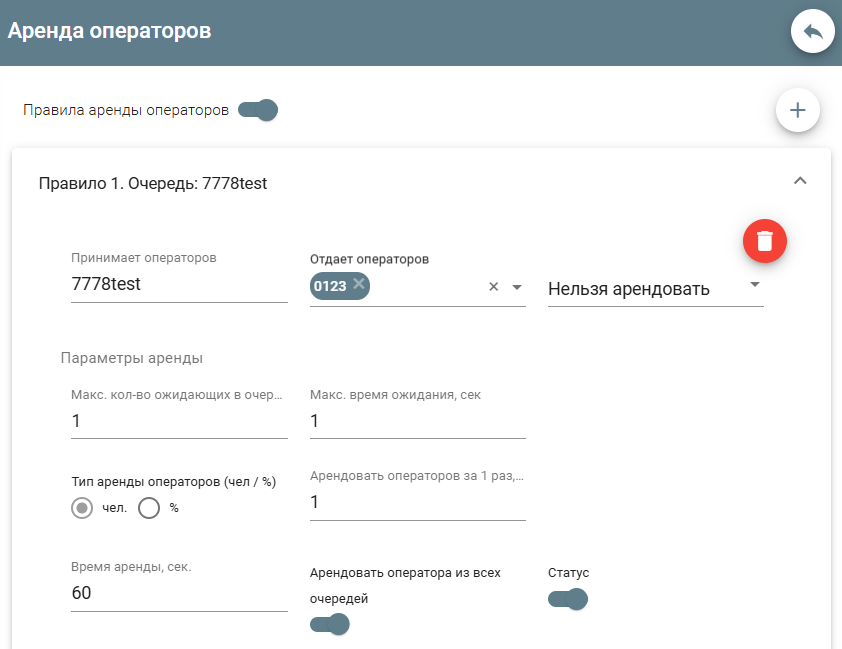Click the Аренда операторов page title

[110, 31]
